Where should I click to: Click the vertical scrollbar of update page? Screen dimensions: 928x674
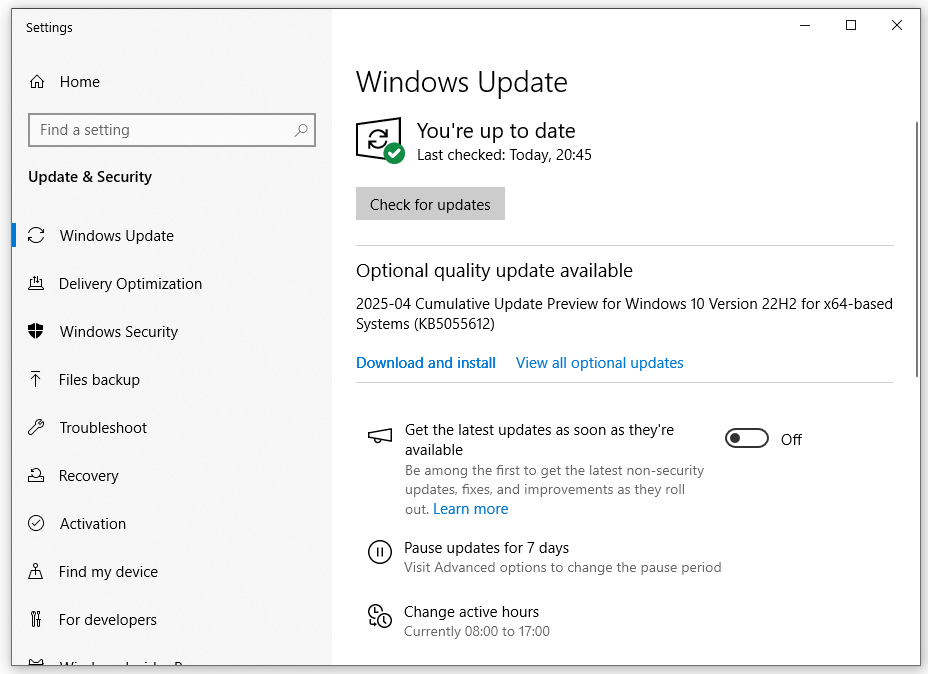coord(917,249)
